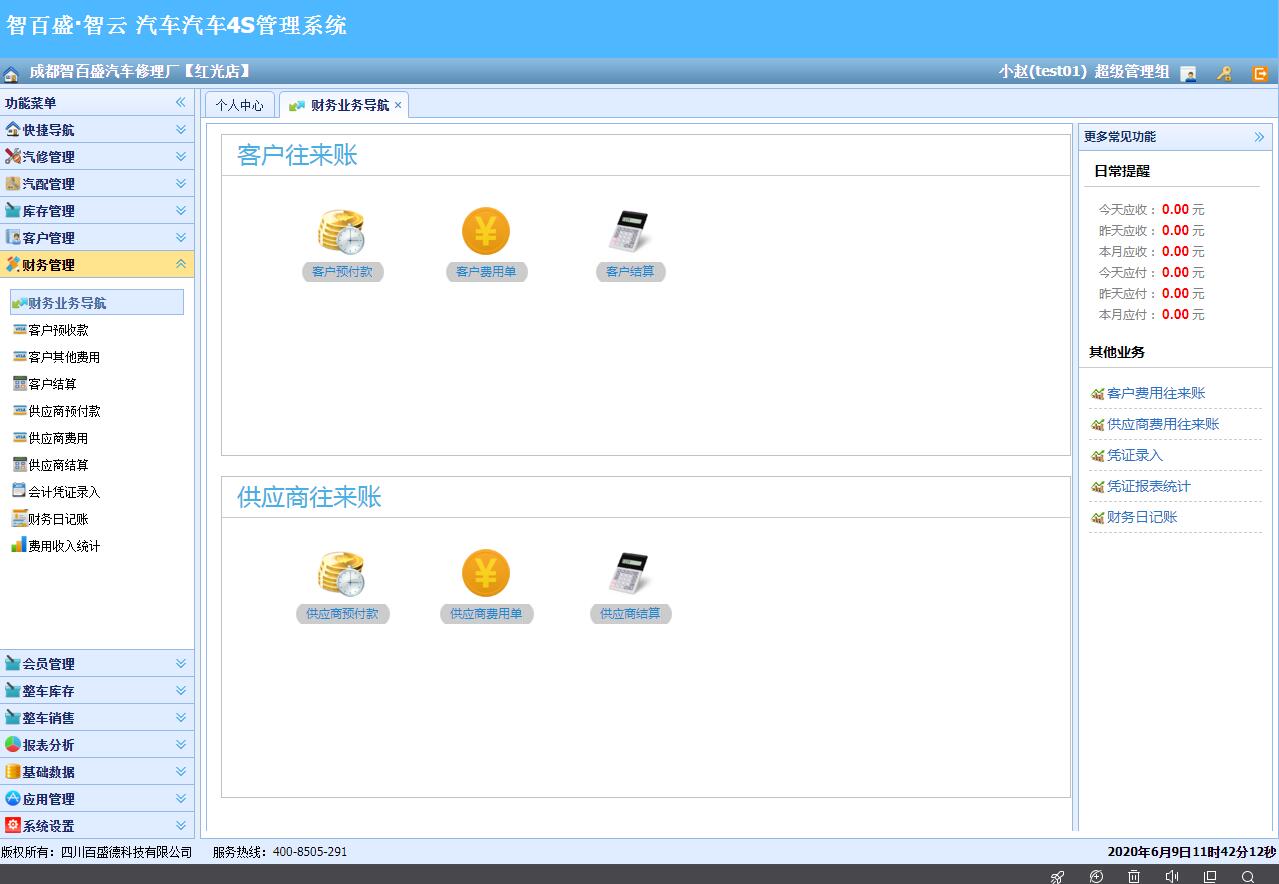Click the 供应商预付款 coins icon

click(343, 572)
